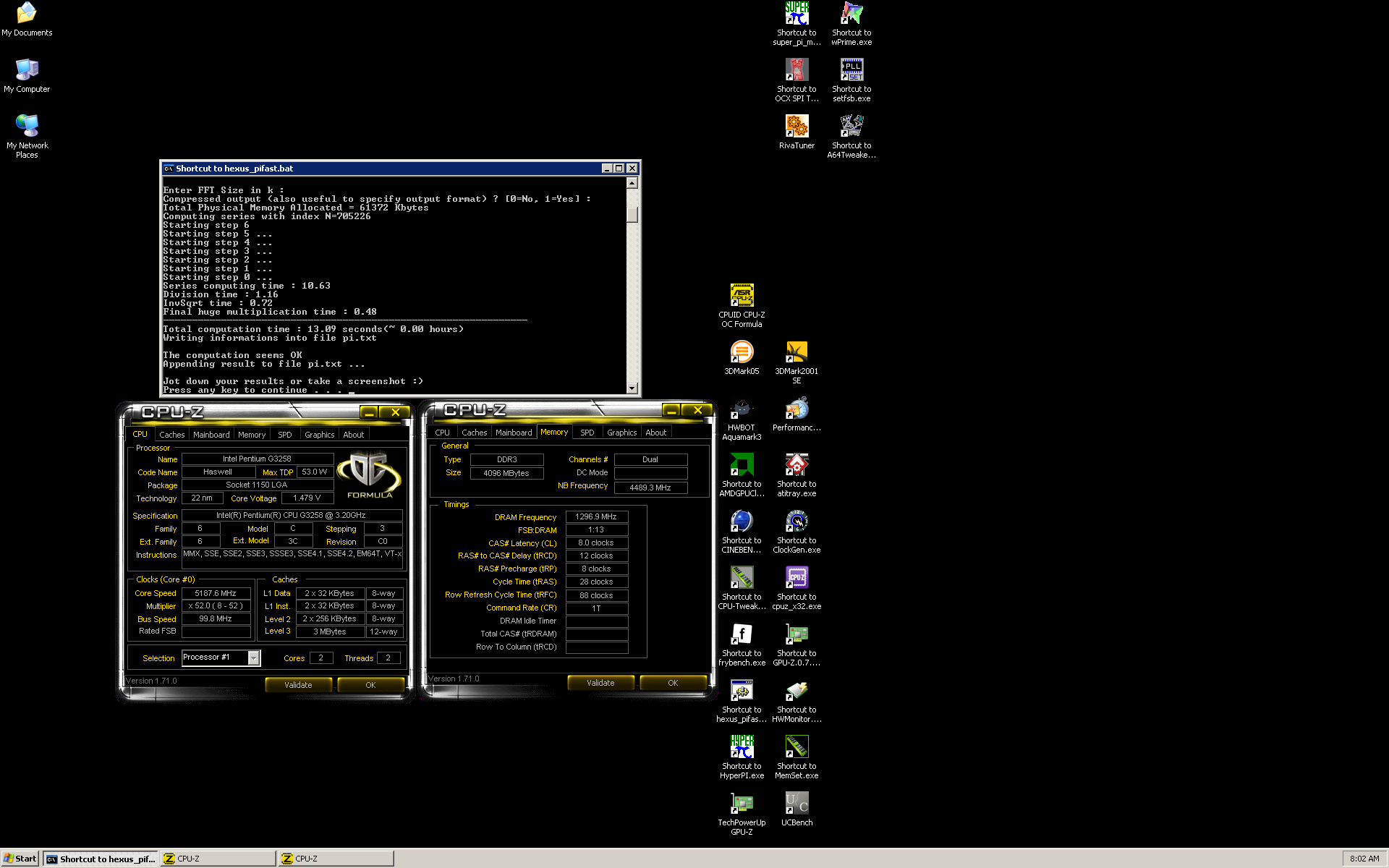Open the setfsb.exe shortcut icon

pyautogui.click(x=851, y=80)
